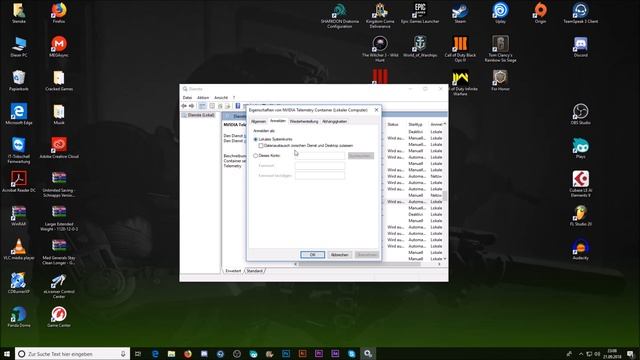The height and width of the screenshot is (360, 640).
Task: Open MEGAsync desktop shortcut
Action: point(59,47)
